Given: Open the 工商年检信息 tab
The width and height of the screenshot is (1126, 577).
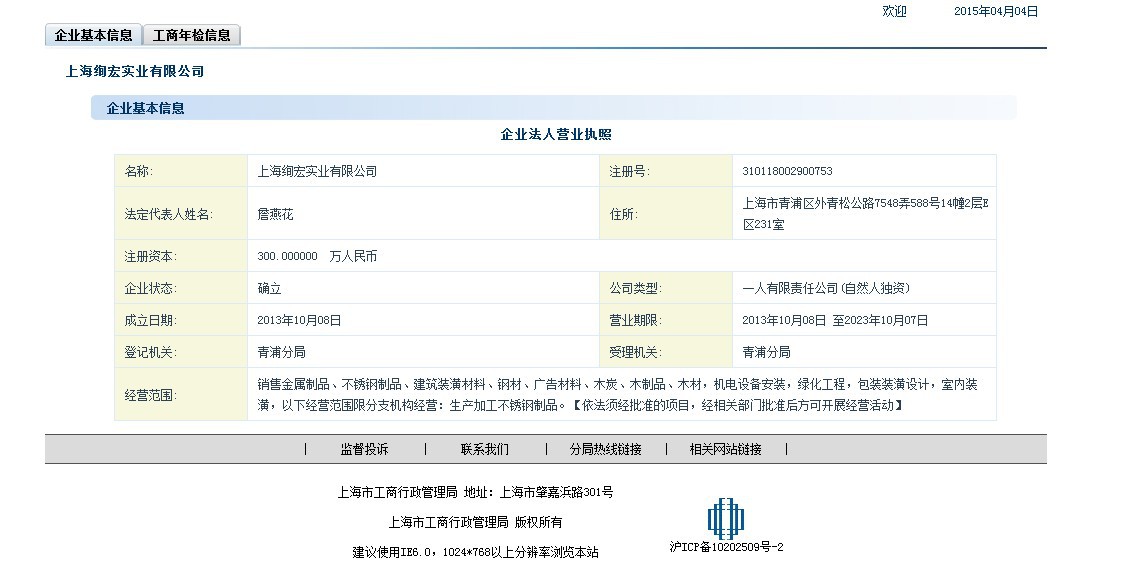Looking at the screenshot, I should (x=192, y=35).
